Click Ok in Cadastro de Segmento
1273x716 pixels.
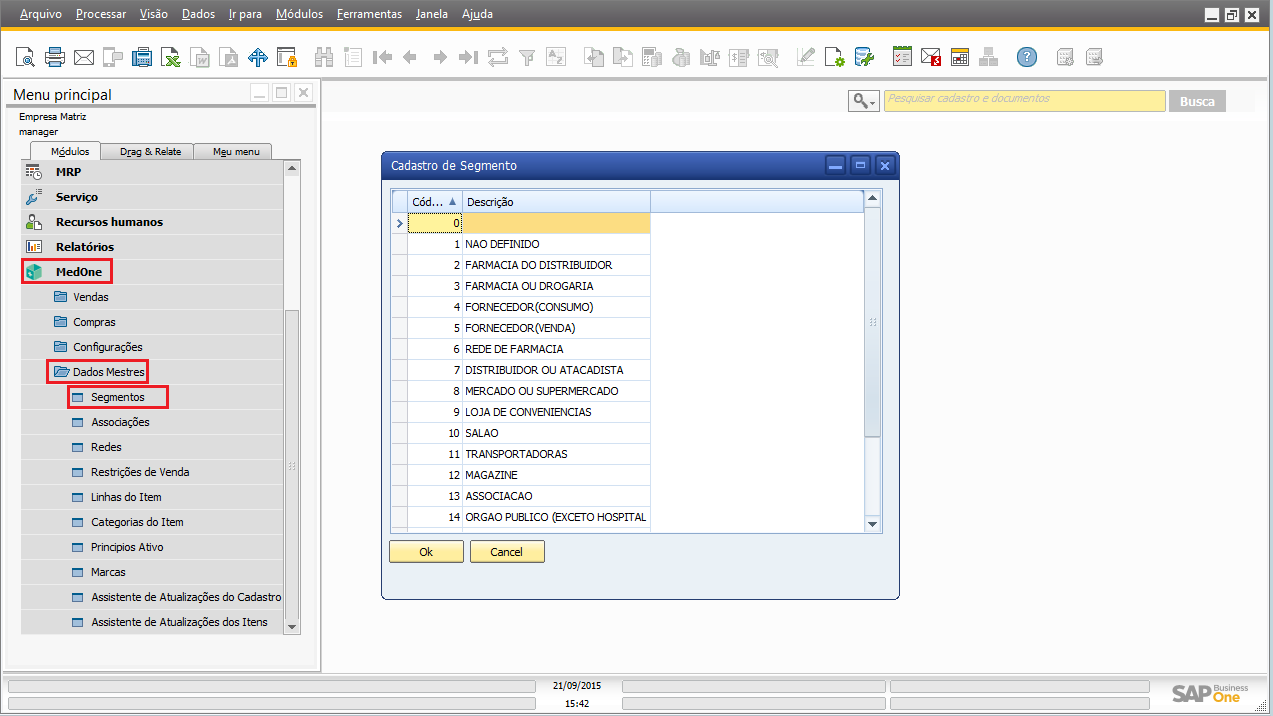coord(426,552)
